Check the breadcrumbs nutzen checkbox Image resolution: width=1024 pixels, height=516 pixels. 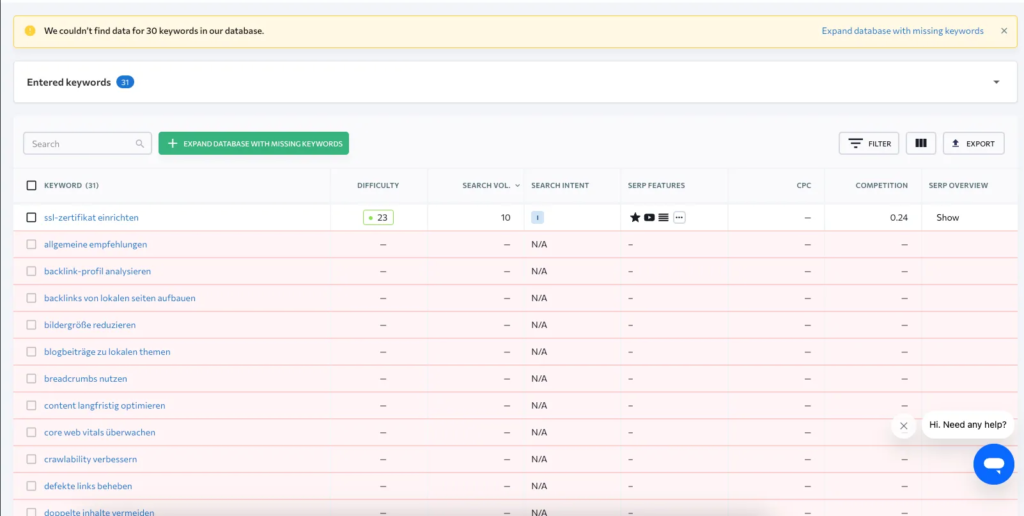point(31,378)
